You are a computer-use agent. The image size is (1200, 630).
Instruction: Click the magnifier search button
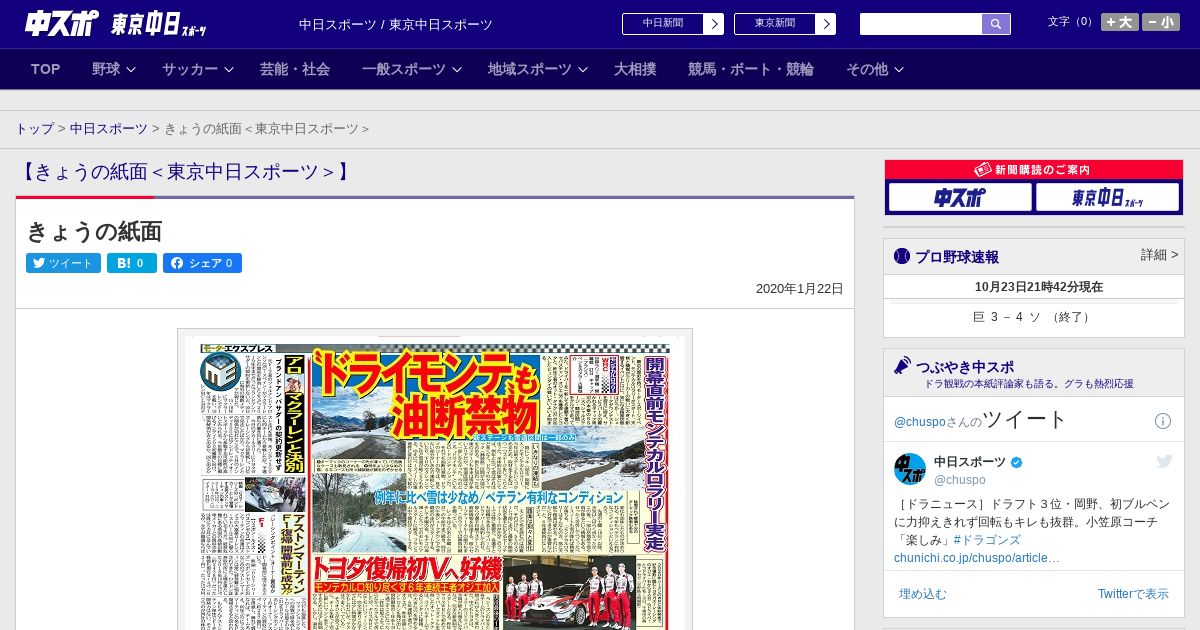click(996, 24)
